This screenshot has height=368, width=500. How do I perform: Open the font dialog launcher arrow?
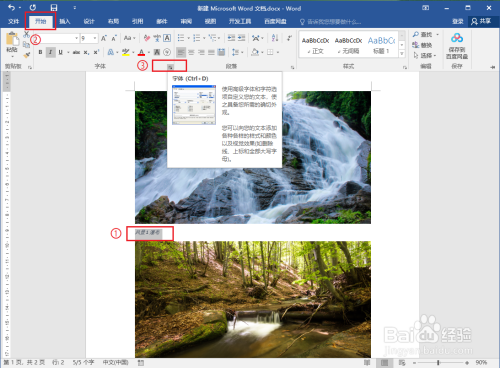[x=170, y=67]
